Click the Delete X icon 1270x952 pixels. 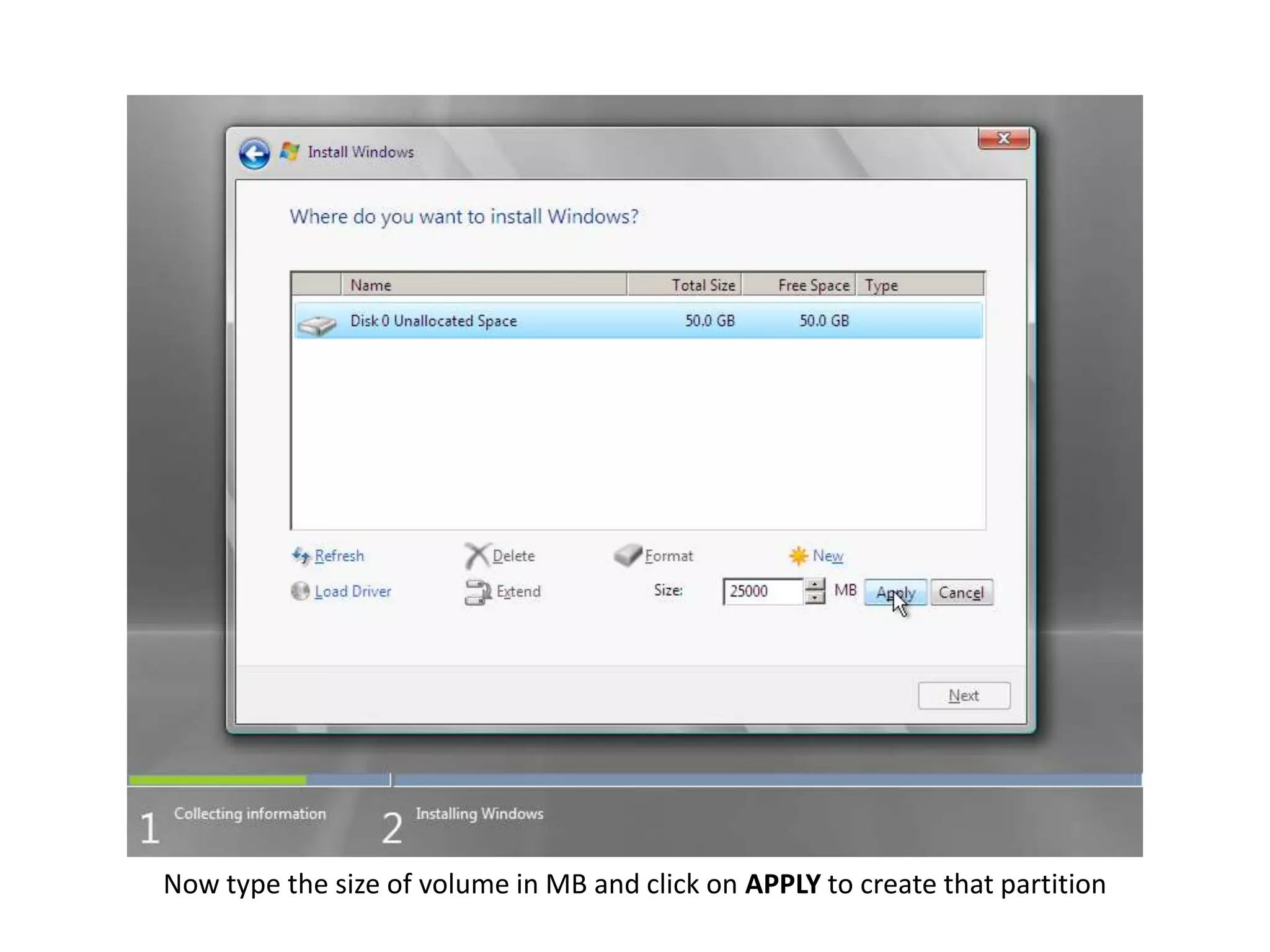(477, 556)
